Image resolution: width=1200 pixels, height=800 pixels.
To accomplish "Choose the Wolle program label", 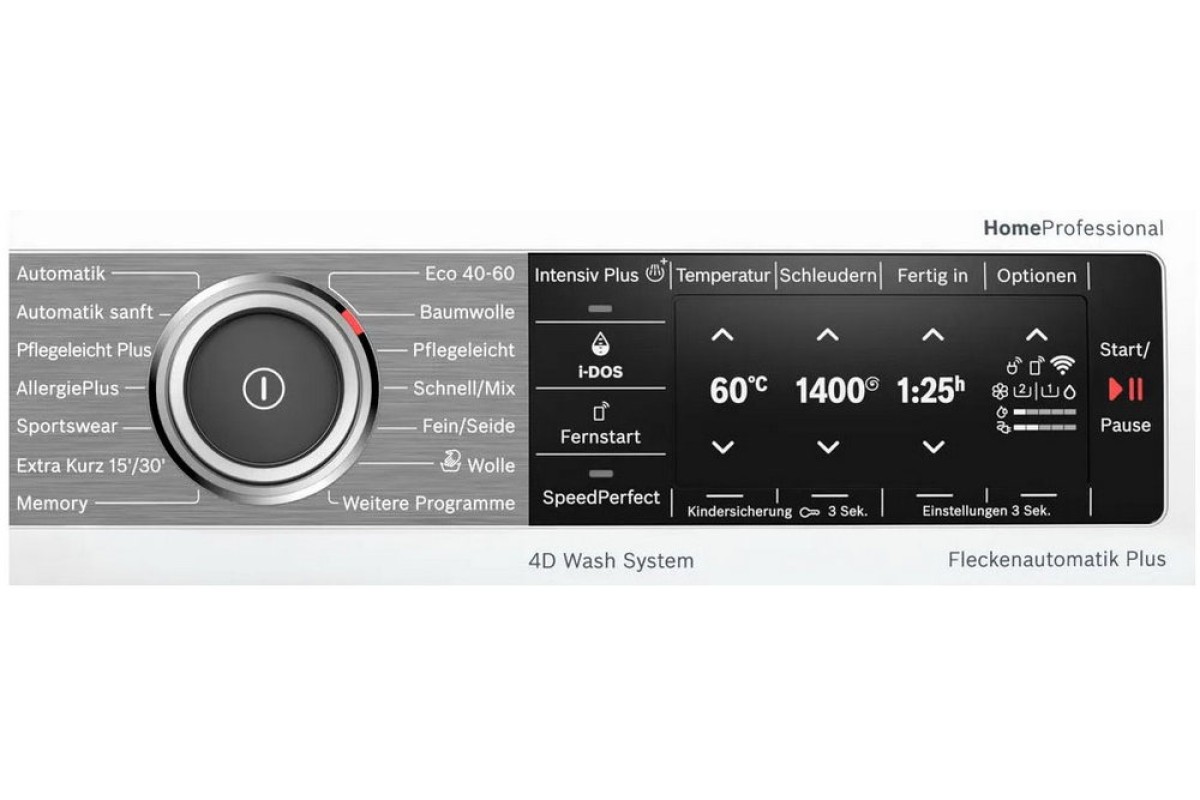I will 491,465.
